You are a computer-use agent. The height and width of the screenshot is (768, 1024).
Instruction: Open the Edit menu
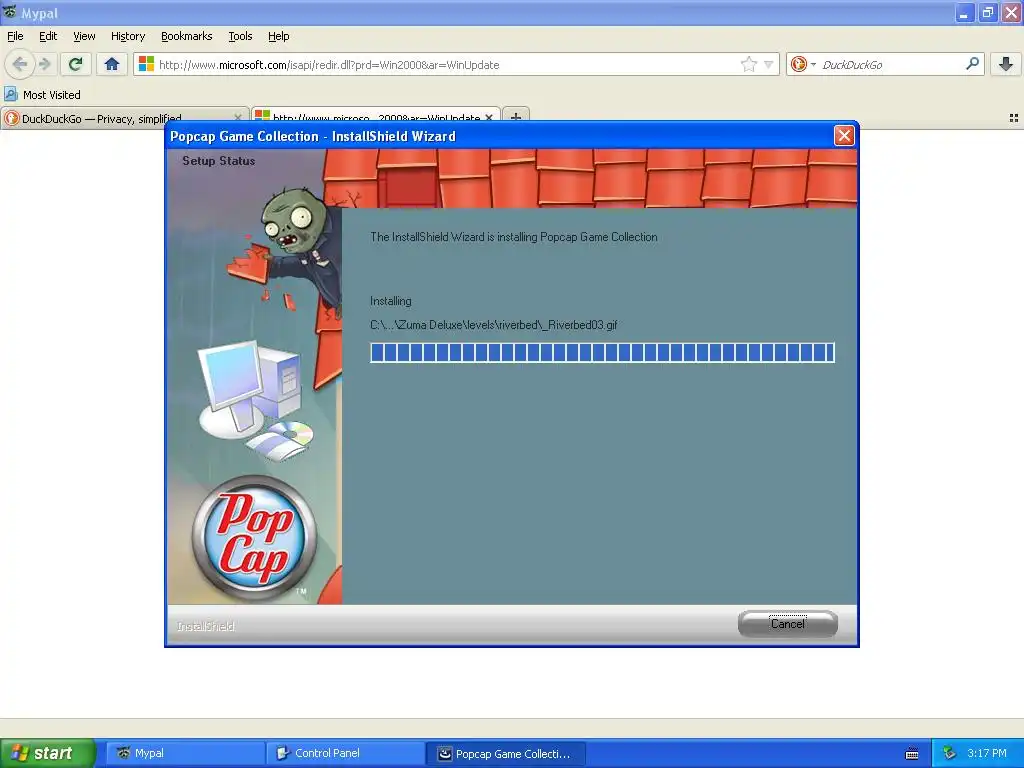click(x=48, y=36)
